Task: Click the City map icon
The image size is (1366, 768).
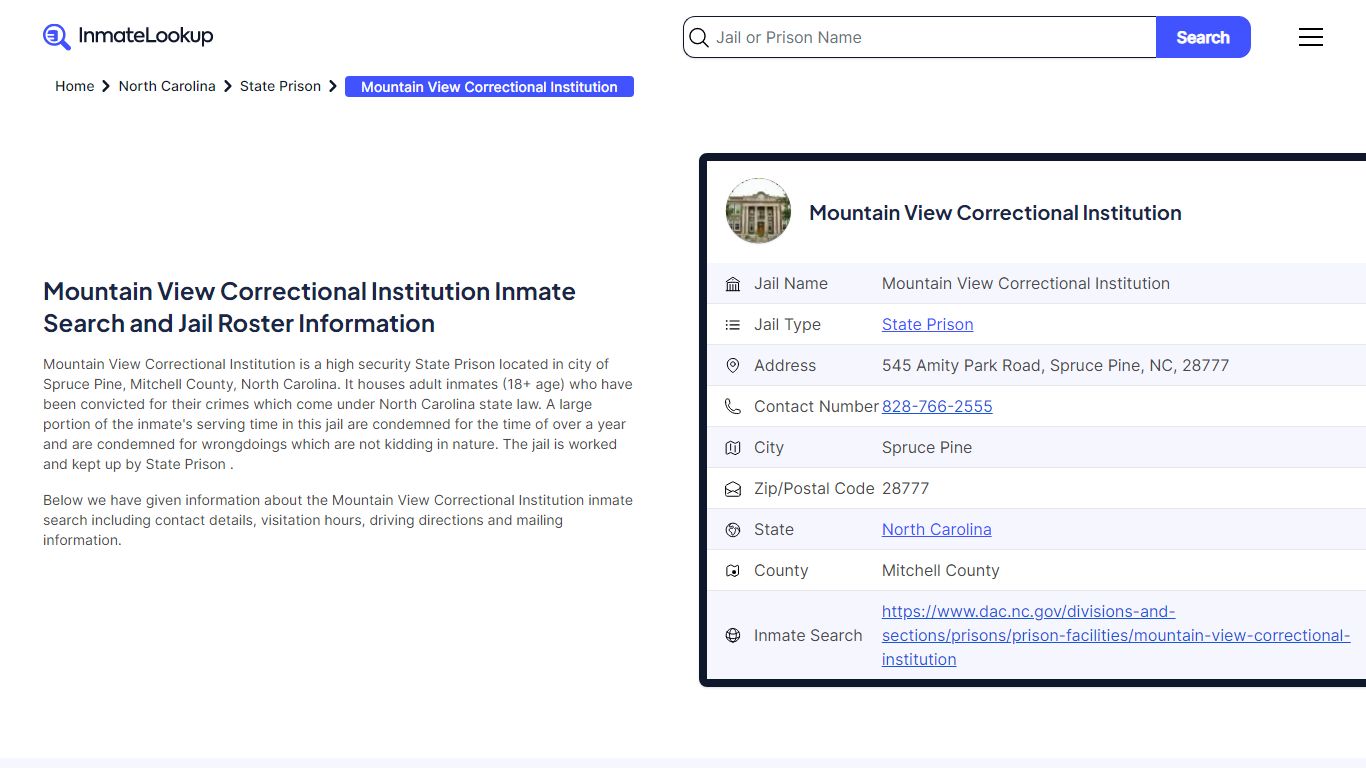Action: (x=733, y=448)
